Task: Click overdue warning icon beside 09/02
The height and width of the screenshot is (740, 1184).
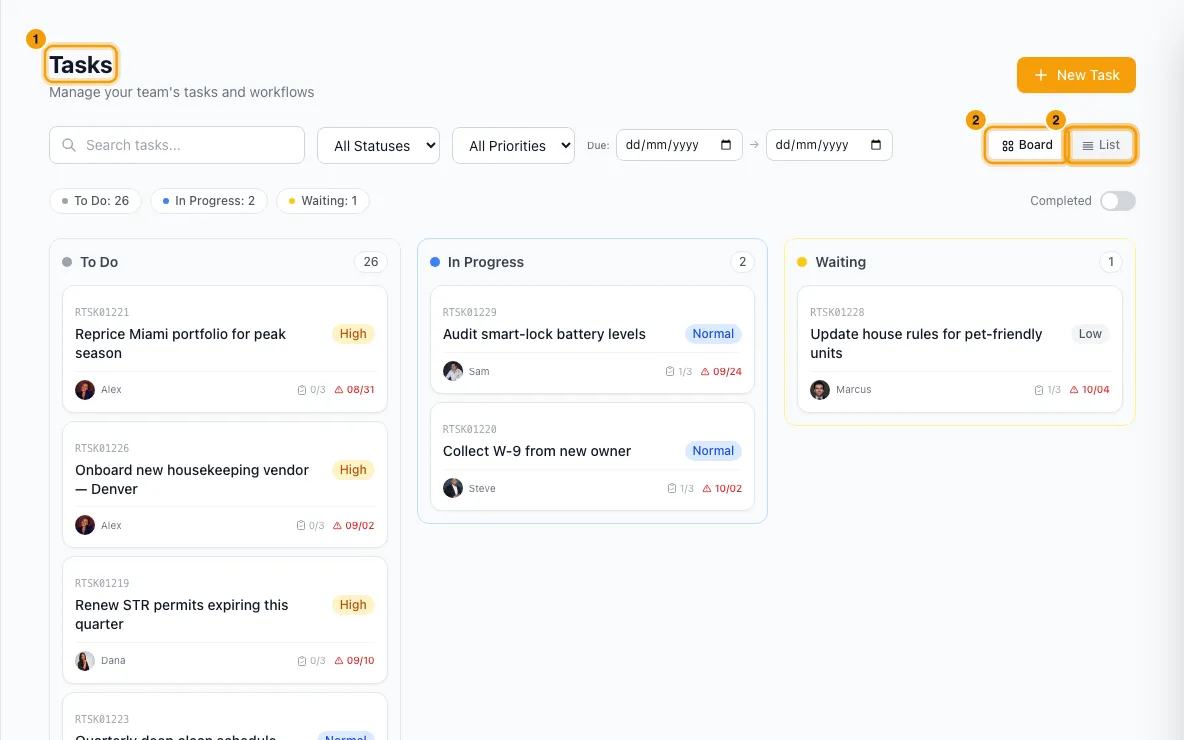Action: pyautogui.click(x=337, y=526)
